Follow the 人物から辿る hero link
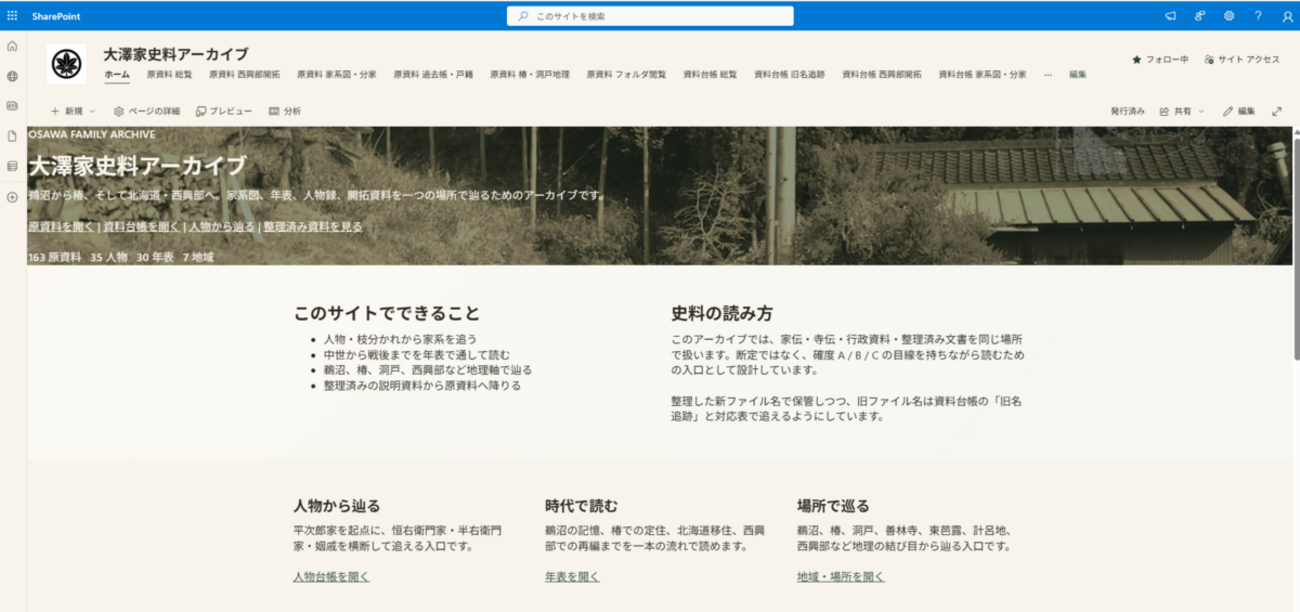The height and width of the screenshot is (612, 1300). click(222, 227)
